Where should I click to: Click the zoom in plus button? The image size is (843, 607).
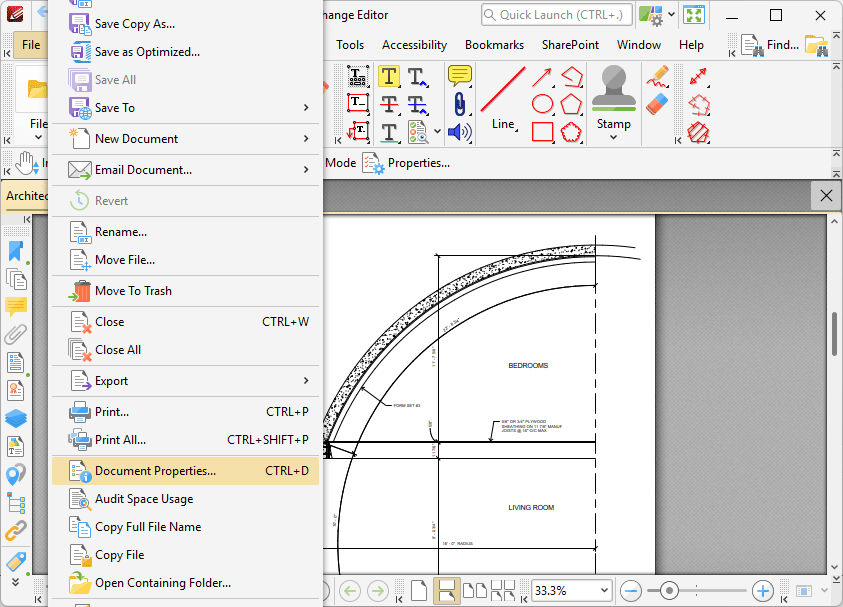762,590
